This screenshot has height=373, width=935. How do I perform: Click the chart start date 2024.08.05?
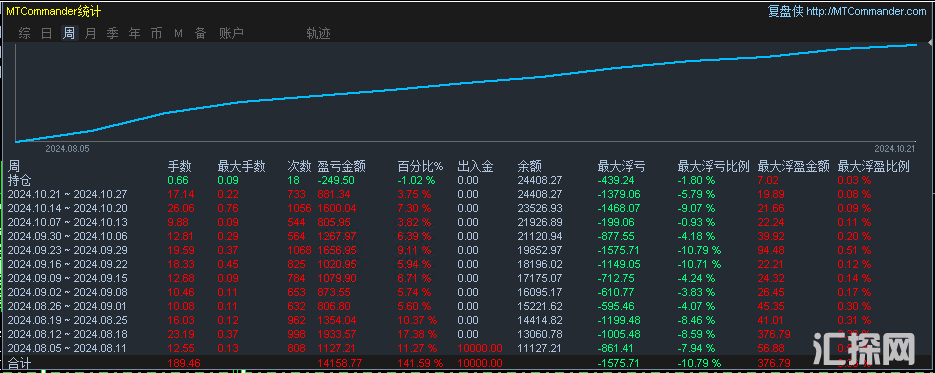click(x=67, y=148)
